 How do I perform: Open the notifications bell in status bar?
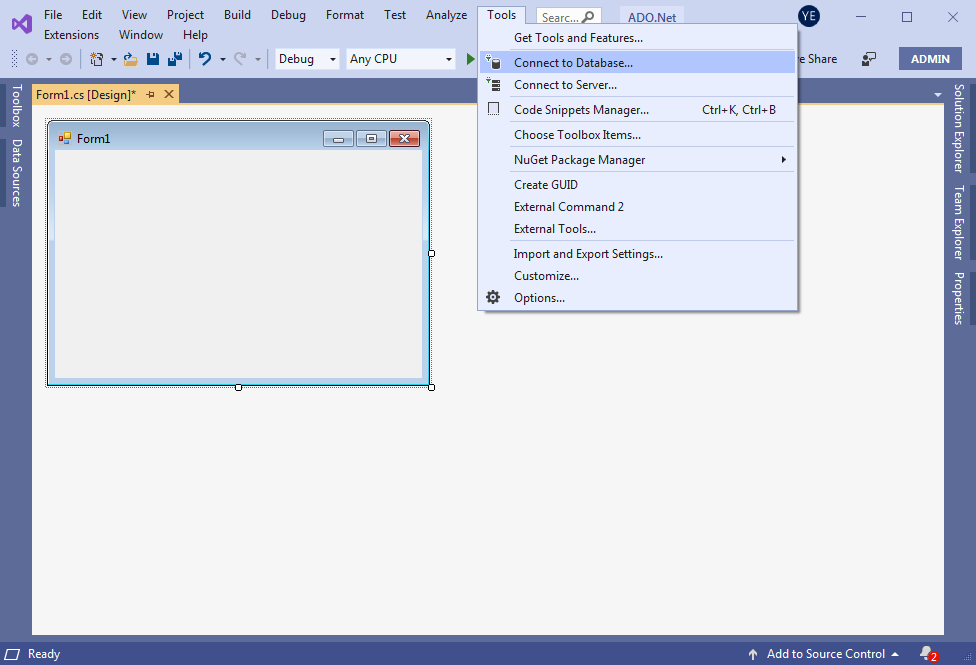(x=926, y=653)
